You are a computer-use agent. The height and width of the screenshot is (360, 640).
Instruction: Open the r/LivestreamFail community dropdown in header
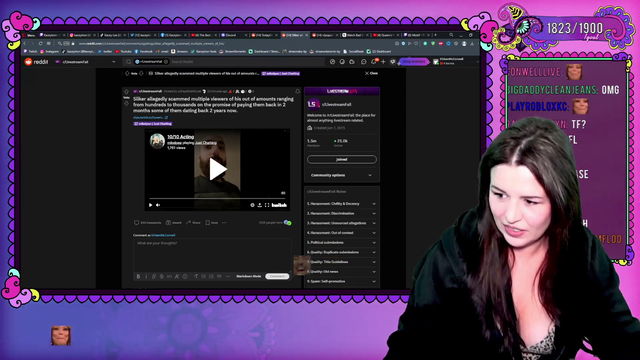click(85, 62)
